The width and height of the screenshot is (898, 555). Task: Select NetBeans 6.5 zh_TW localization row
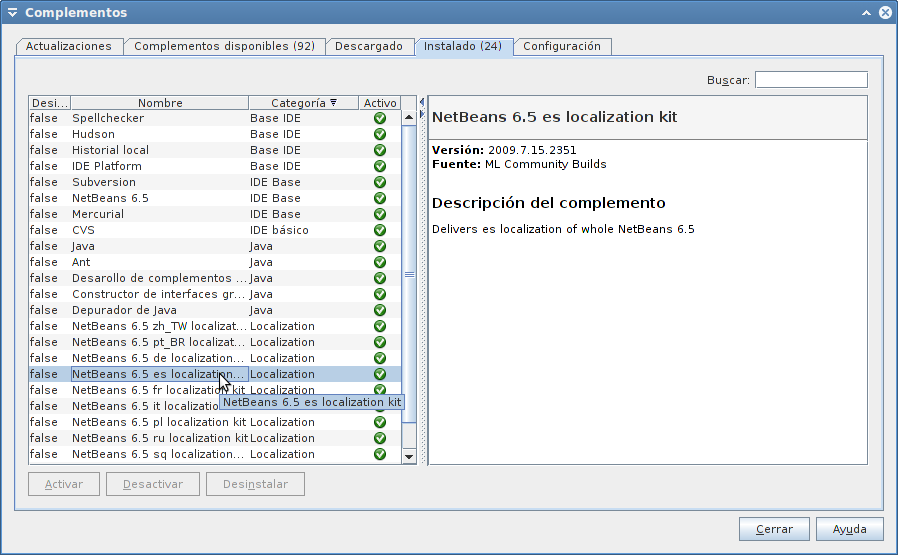(x=159, y=326)
